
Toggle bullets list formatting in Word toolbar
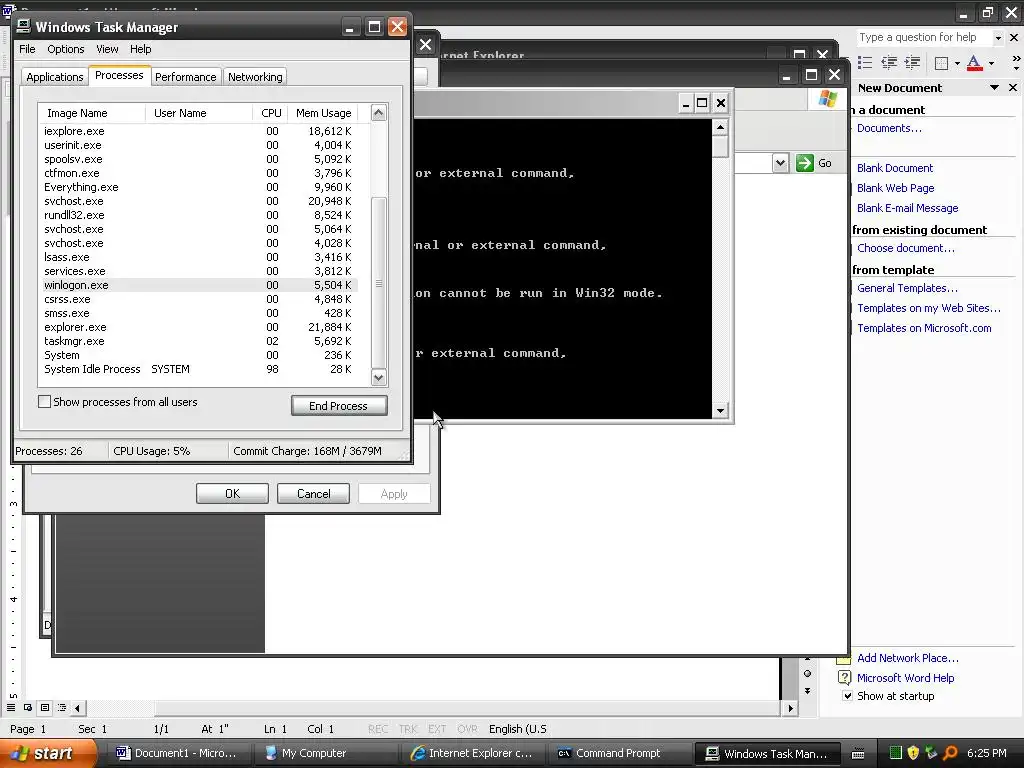(x=865, y=63)
